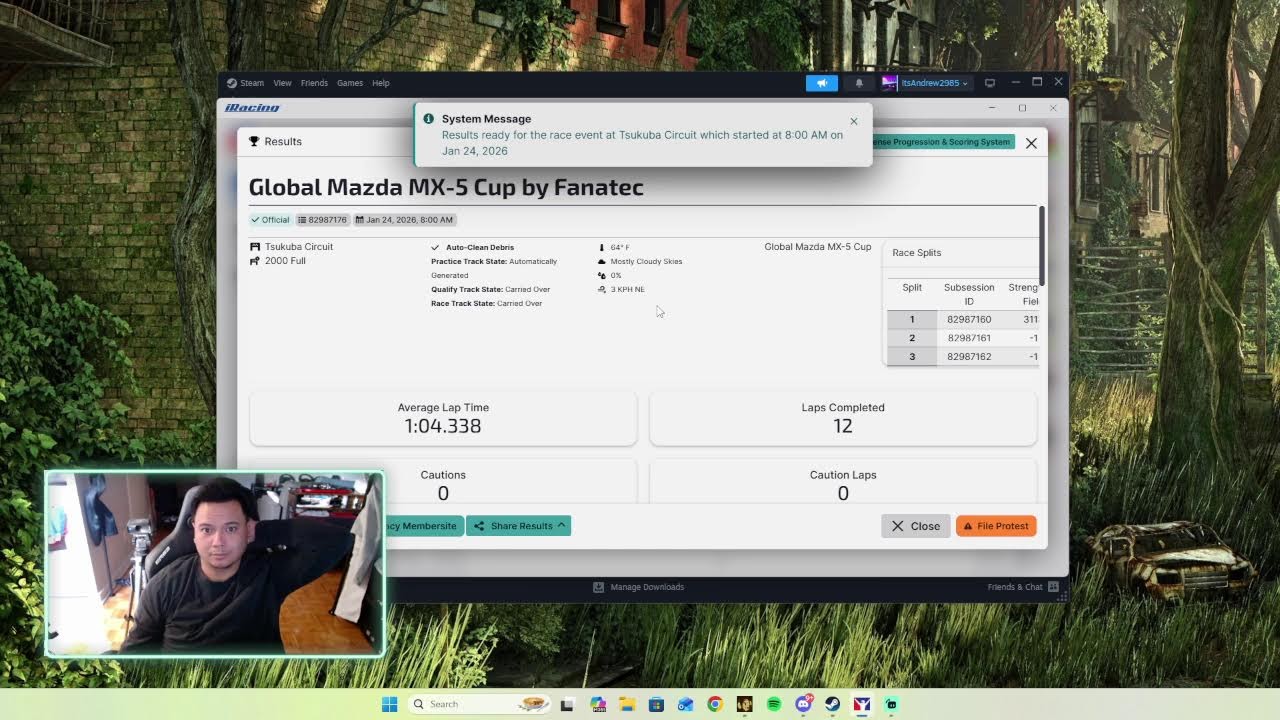
Task: Dismiss the System Message notification
Action: (x=854, y=121)
